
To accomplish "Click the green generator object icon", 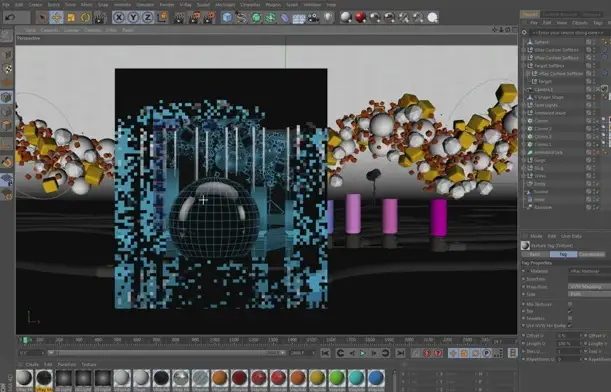I will 256,18.
